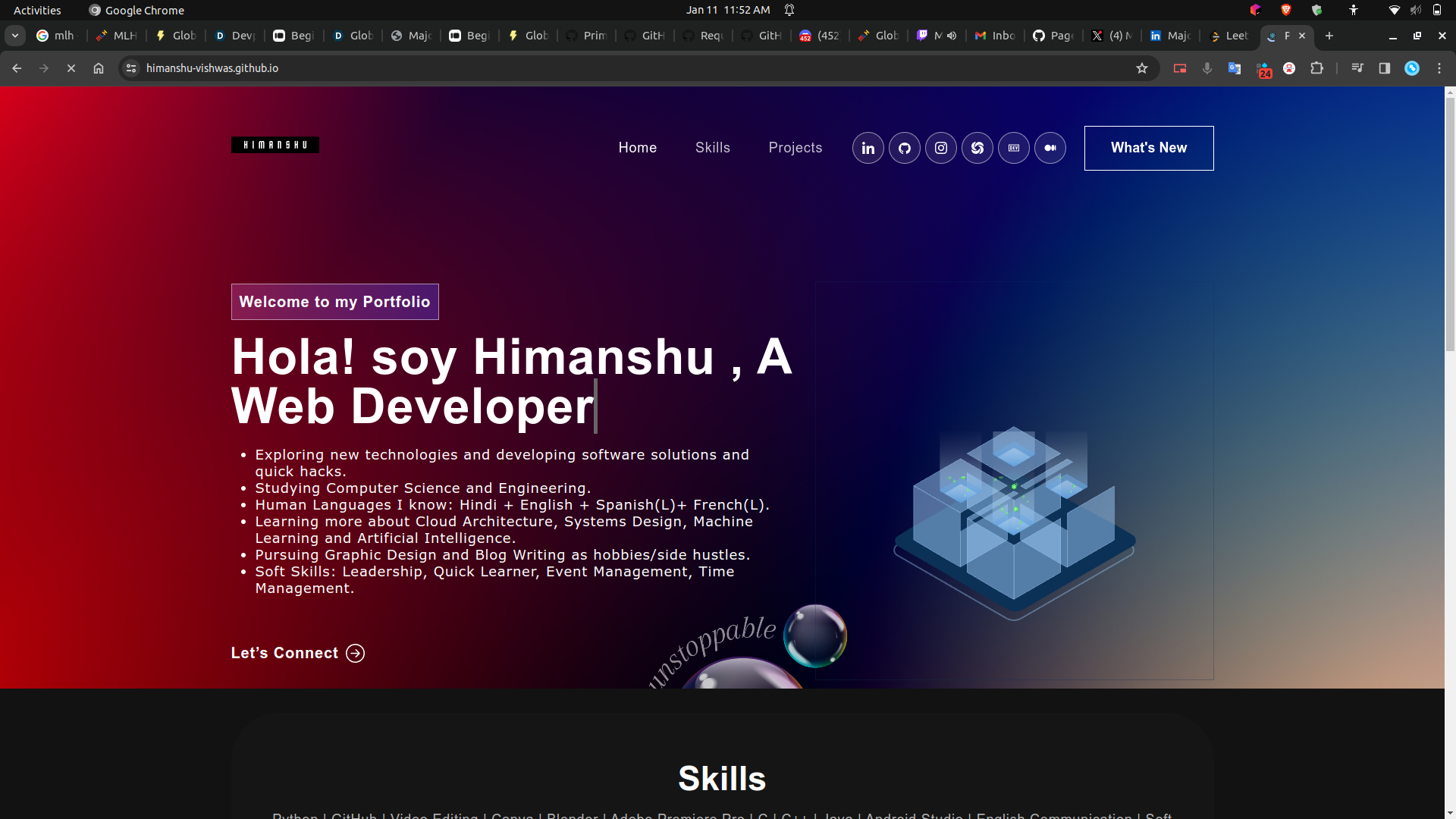Click the Instagram social icon
This screenshot has width=1456, height=819.
click(x=940, y=148)
